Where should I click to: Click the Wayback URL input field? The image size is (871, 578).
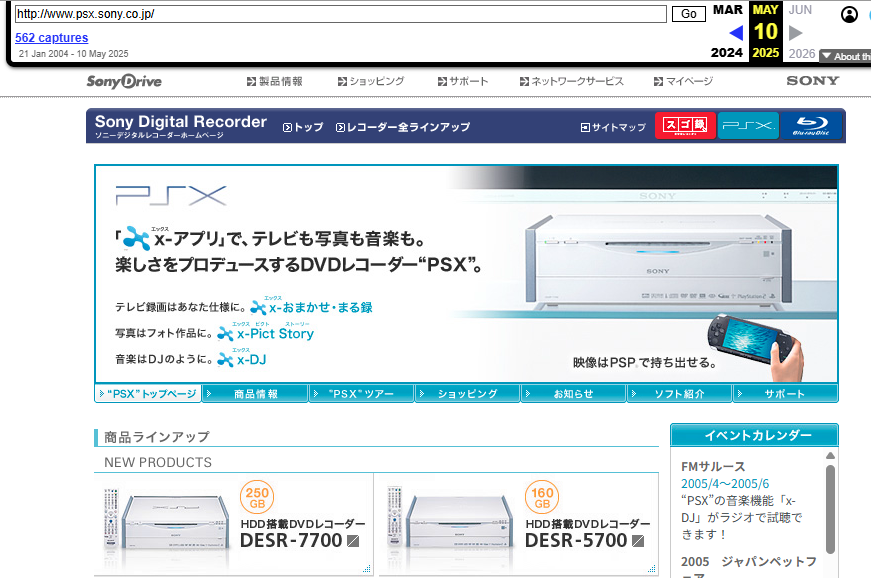point(341,14)
